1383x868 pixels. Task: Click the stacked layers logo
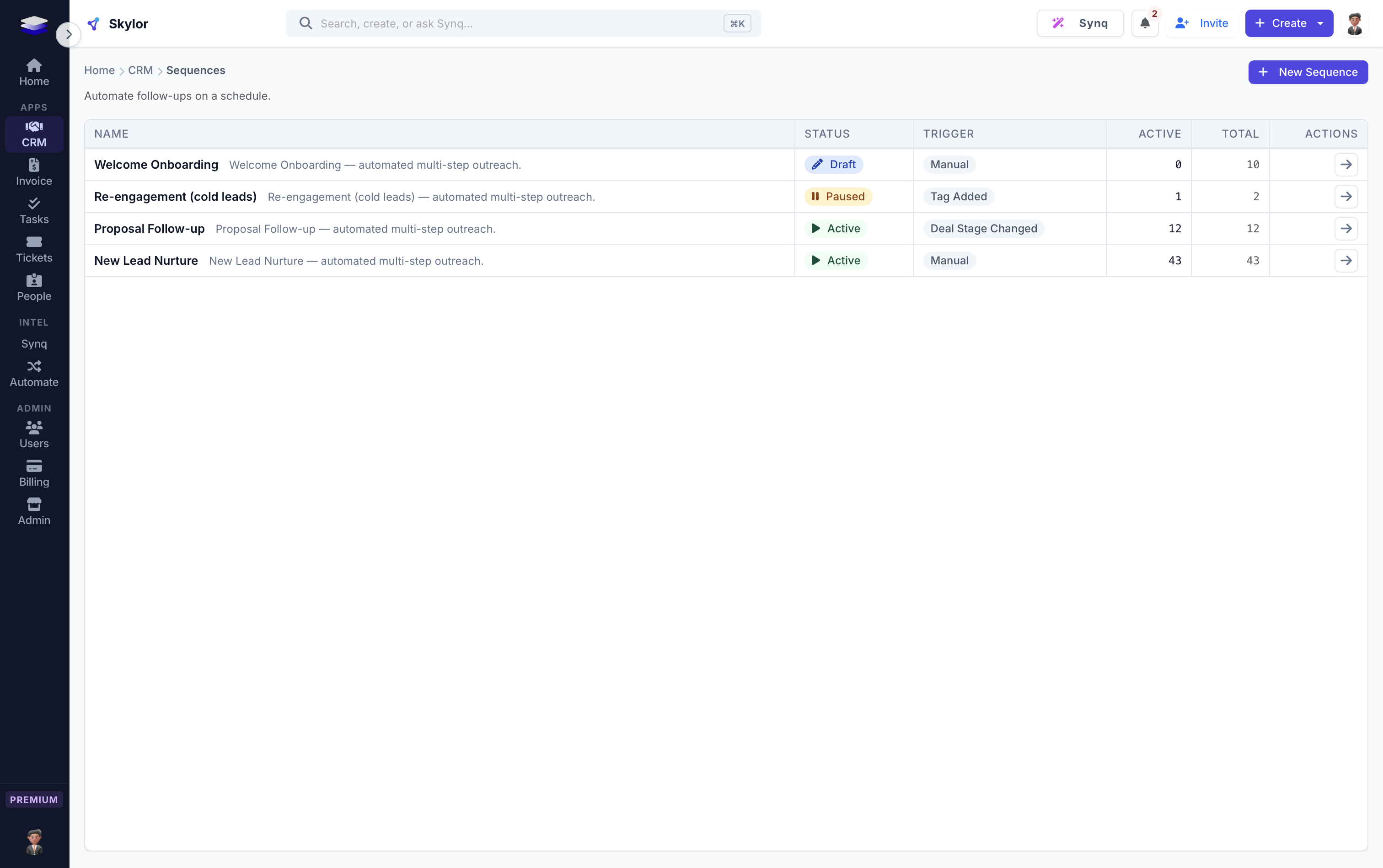click(34, 25)
